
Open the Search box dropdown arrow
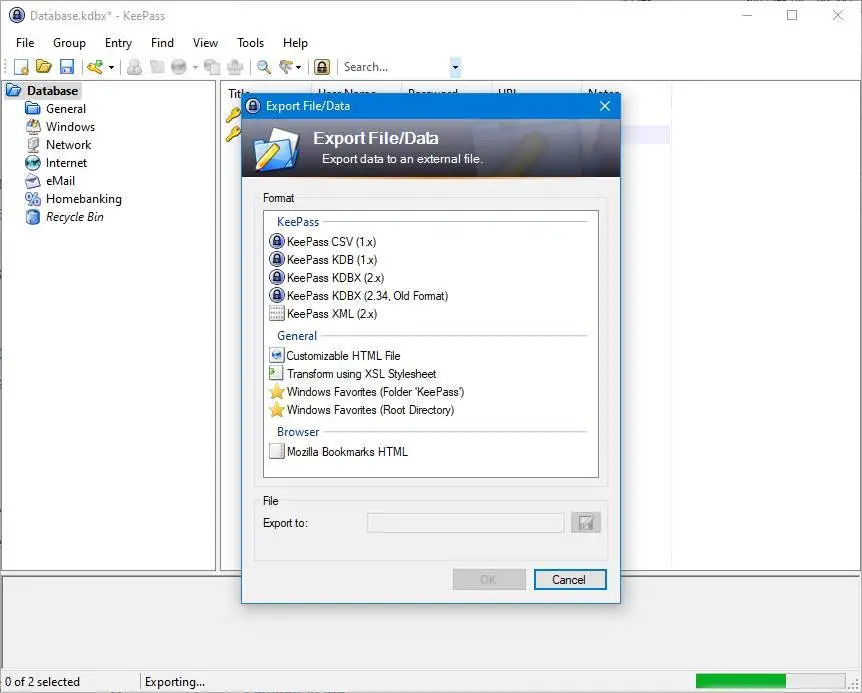point(455,68)
